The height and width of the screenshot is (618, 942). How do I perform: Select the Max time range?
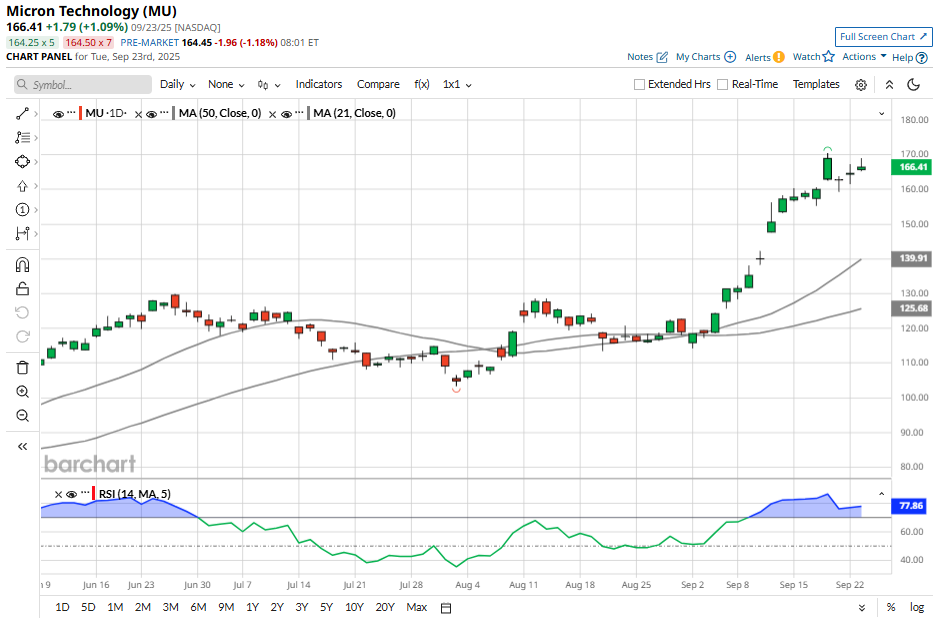click(x=417, y=607)
